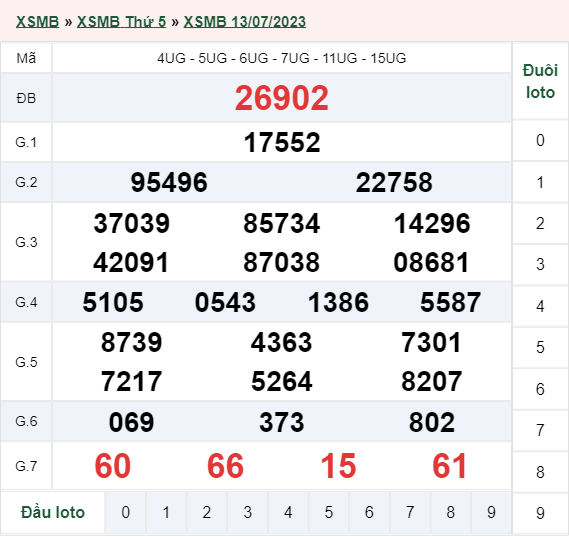Select Đầu loto digit 2
Image resolution: width=569 pixels, height=536 pixels.
click(x=207, y=512)
